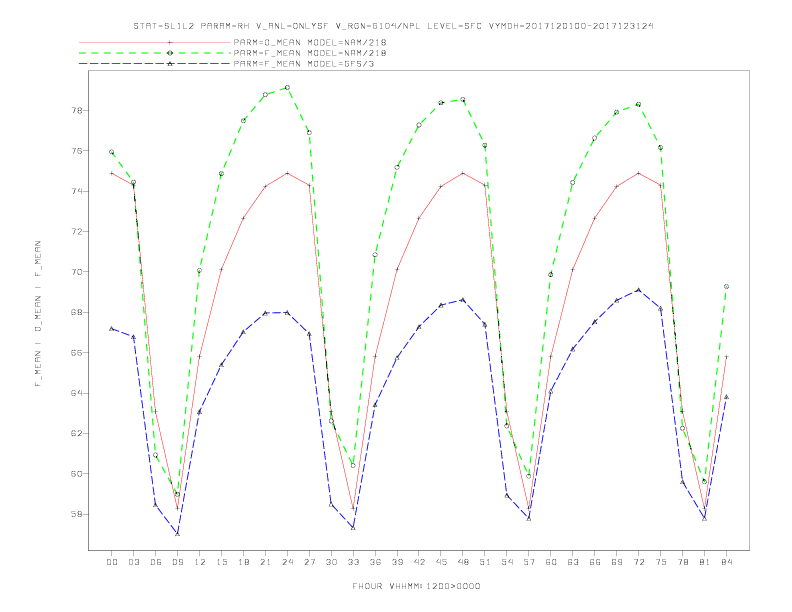
Task: Click x-axis tick label 00
Action: pos(112,562)
